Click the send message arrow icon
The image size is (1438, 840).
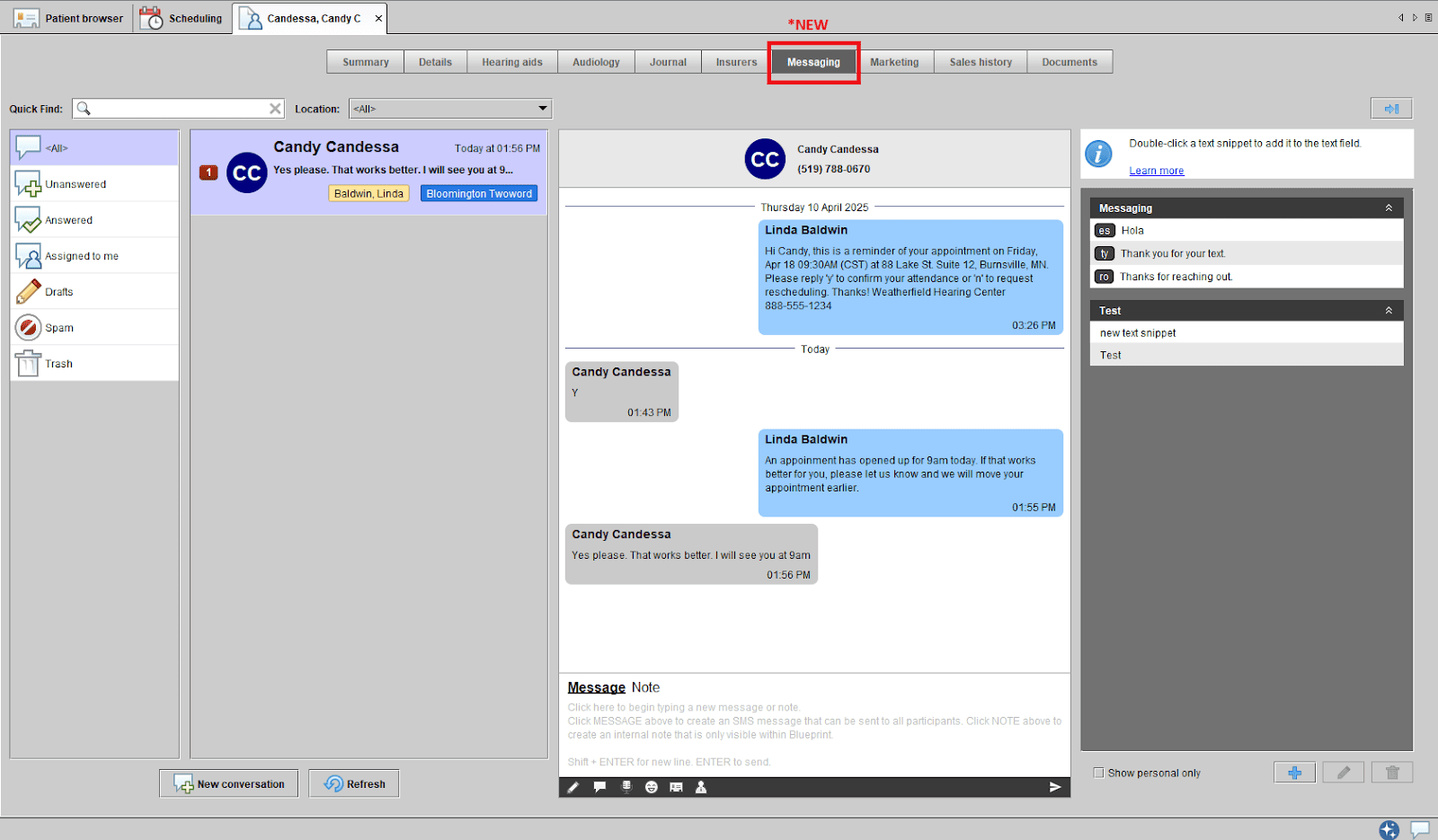pos(1054,787)
